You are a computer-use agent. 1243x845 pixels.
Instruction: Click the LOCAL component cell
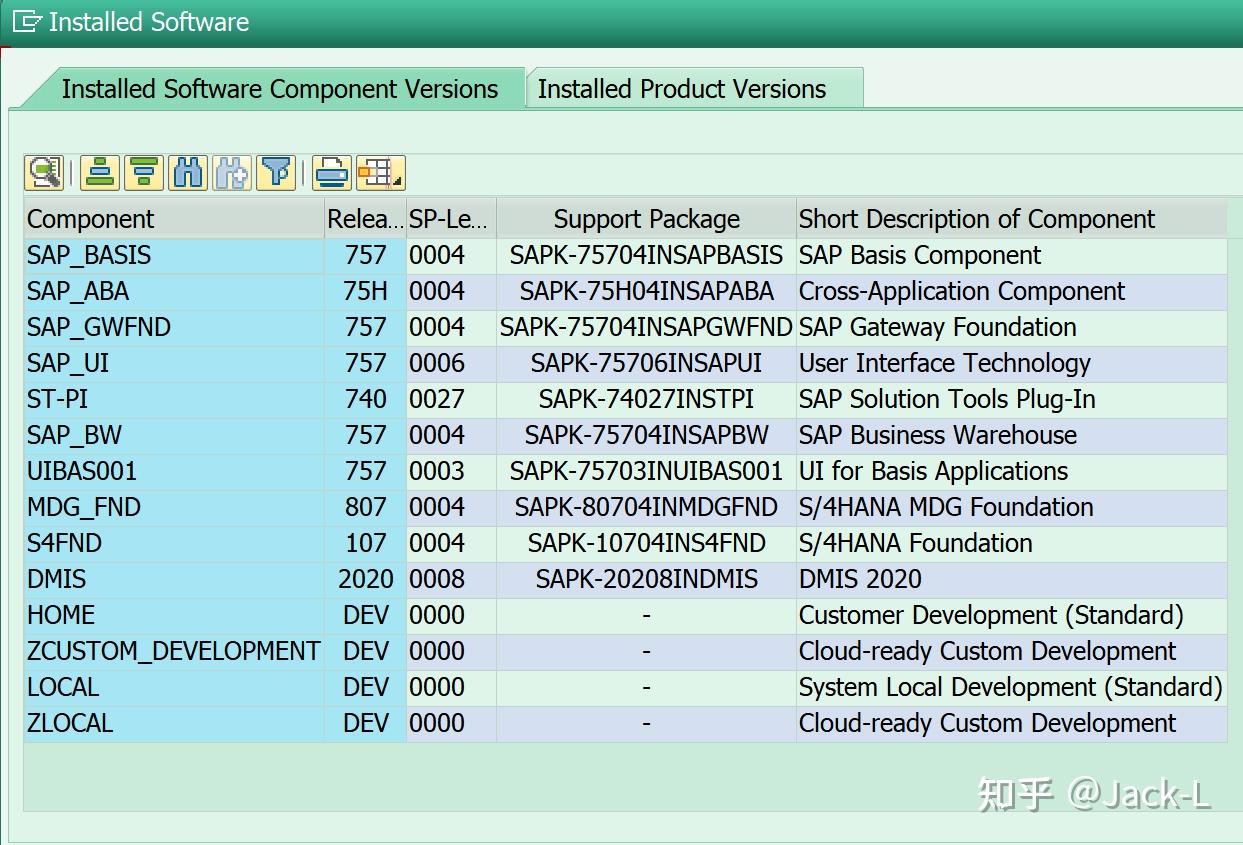(x=174, y=687)
